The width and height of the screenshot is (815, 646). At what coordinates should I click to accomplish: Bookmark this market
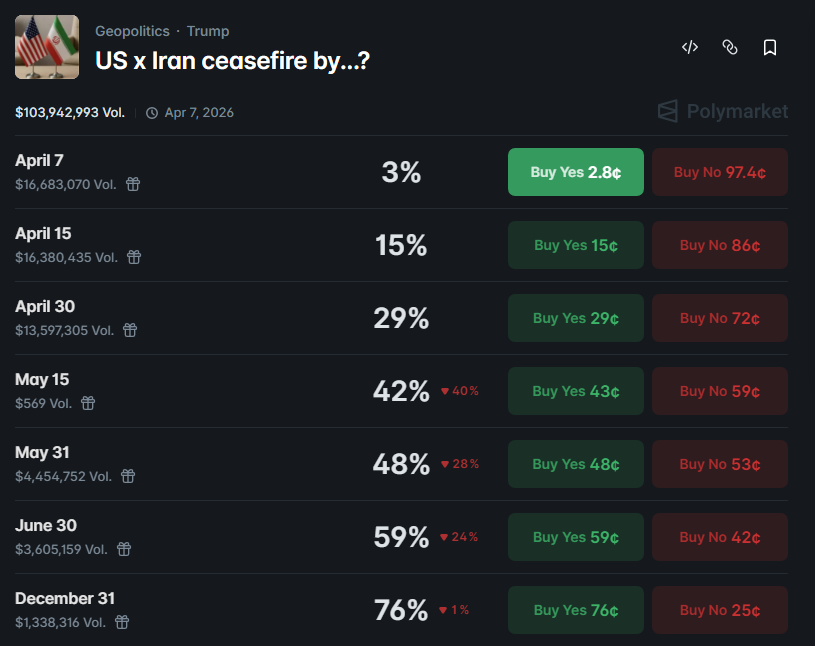click(770, 46)
